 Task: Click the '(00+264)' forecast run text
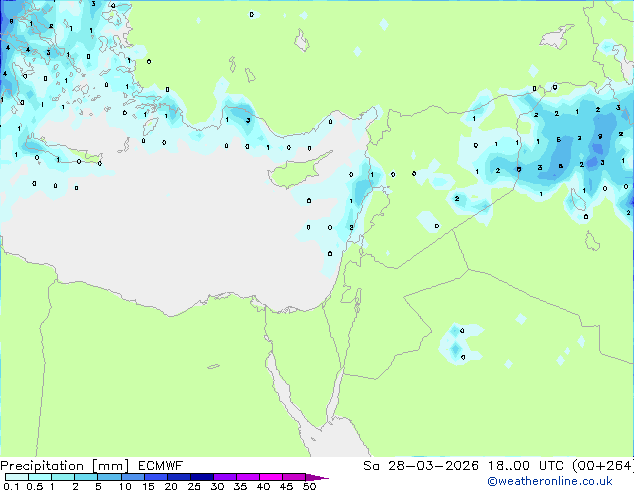pyautogui.click(x=602, y=466)
